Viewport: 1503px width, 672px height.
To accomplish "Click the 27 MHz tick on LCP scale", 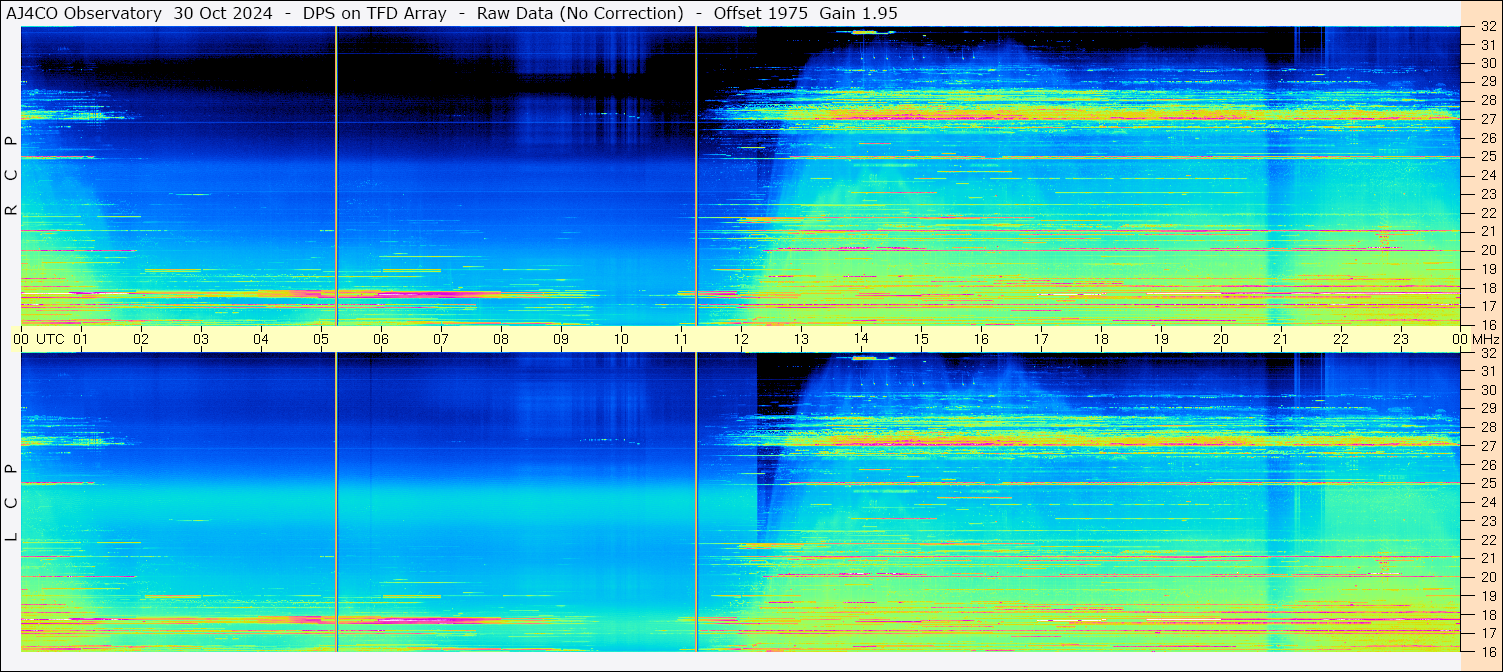I will point(1487,446).
